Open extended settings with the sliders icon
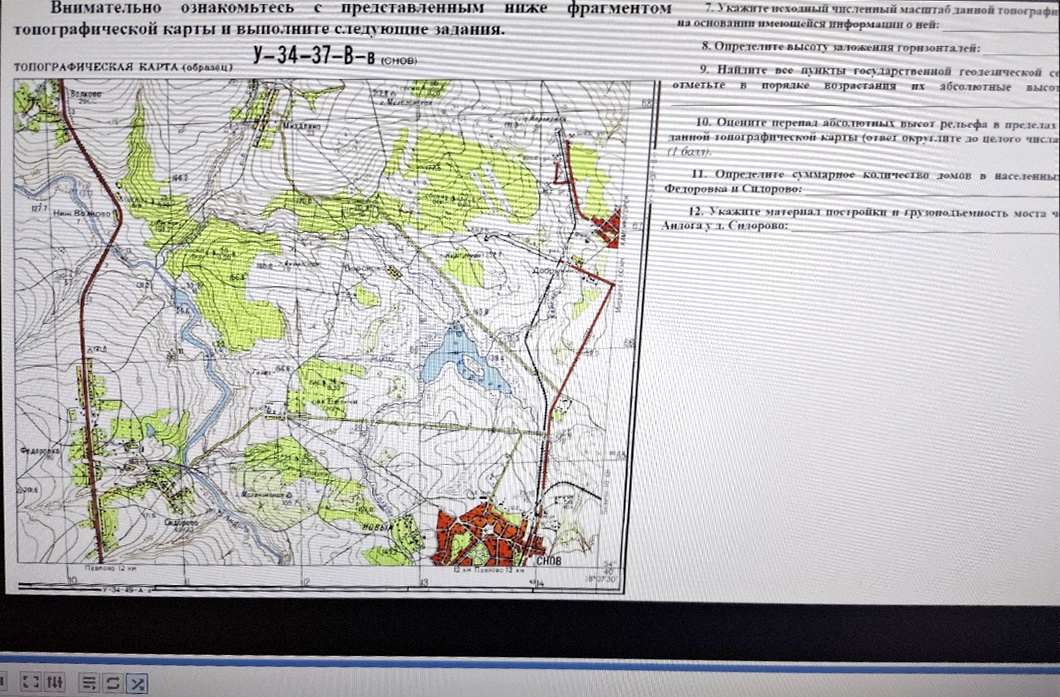Screen dimensions: 1060x697 tap(56, 681)
